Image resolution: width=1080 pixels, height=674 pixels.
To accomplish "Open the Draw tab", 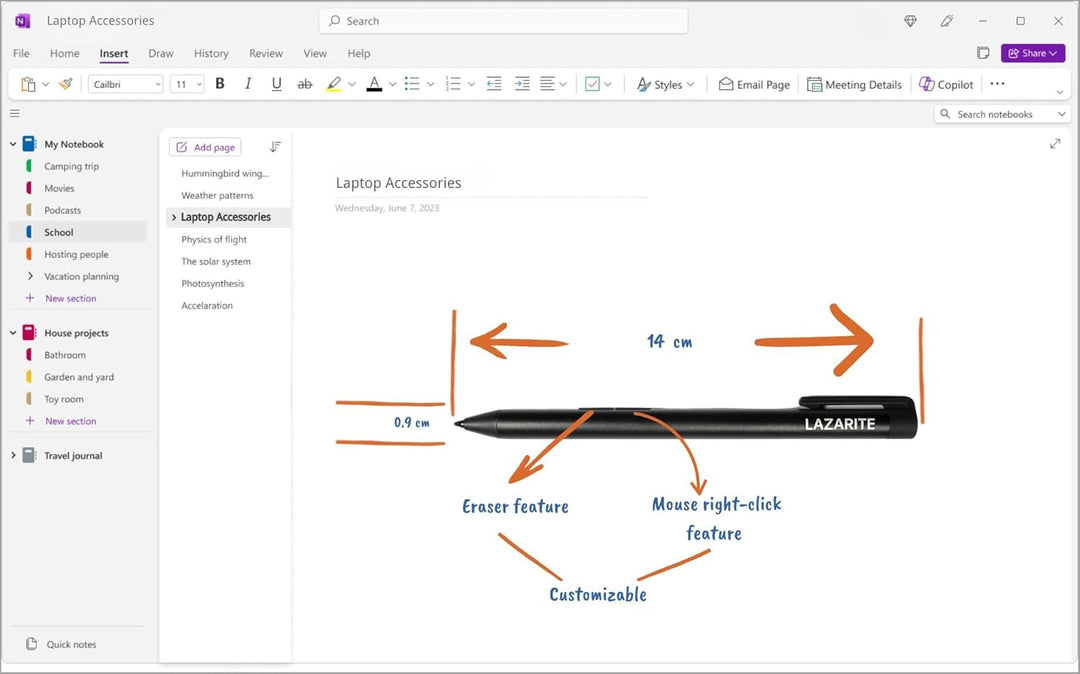I will click(161, 54).
